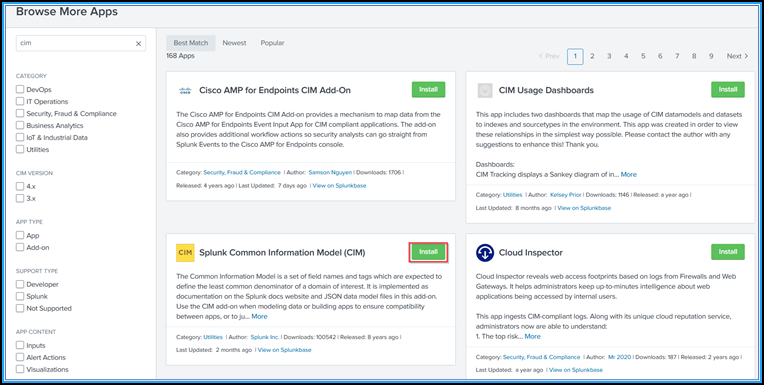This screenshot has width=764, height=385.
Task: View CIM Usage Dashboards on Splunkbase
Action: 584,208
